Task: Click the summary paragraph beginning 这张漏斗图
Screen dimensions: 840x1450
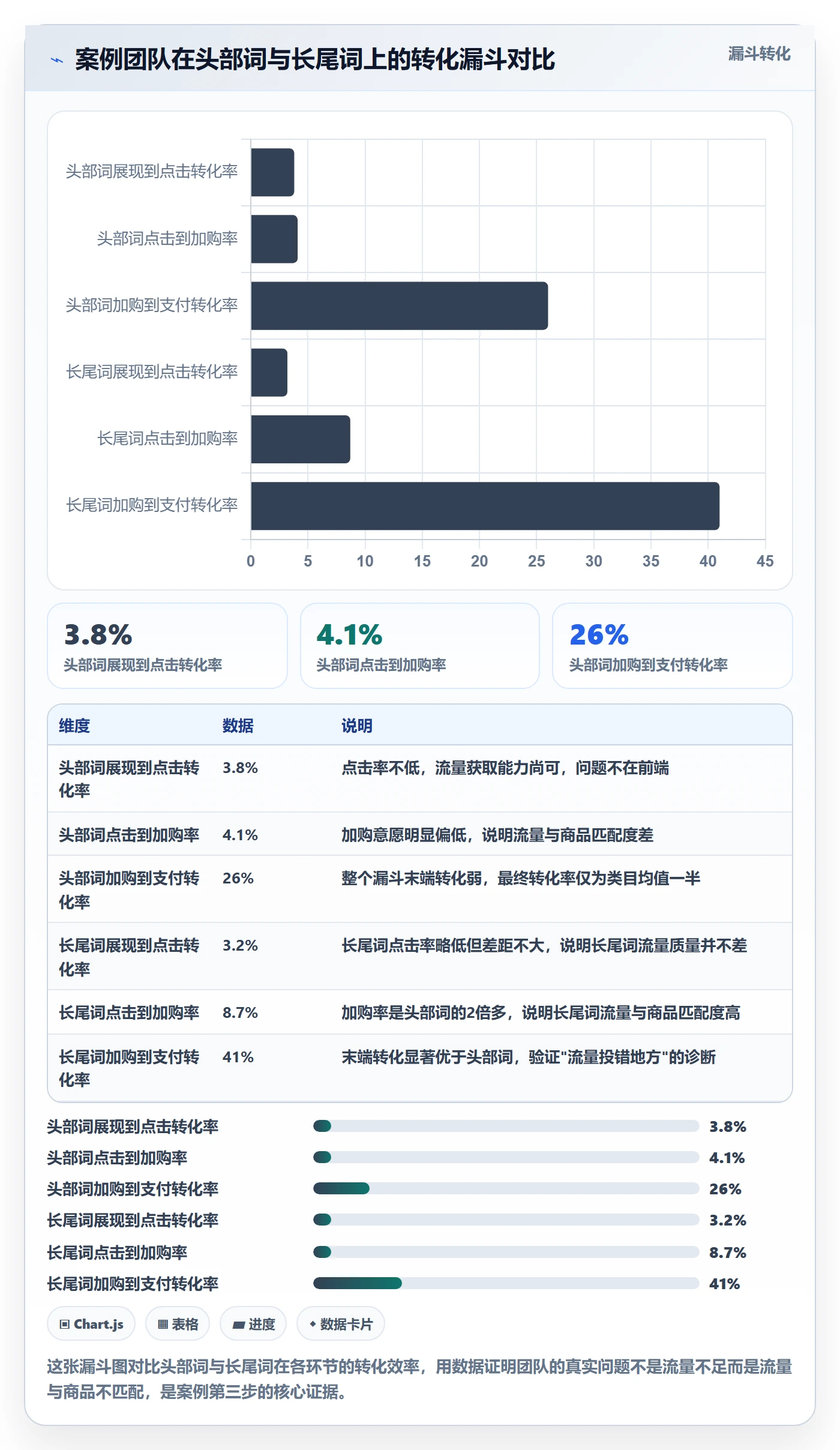Action: click(419, 1379)
